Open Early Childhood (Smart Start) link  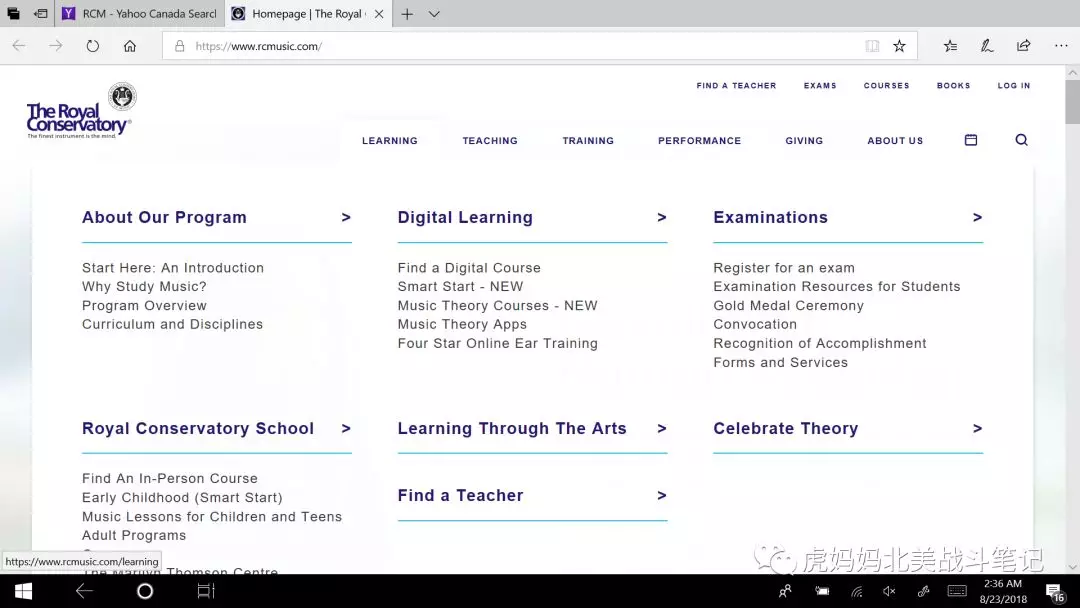tap(182, 497)
